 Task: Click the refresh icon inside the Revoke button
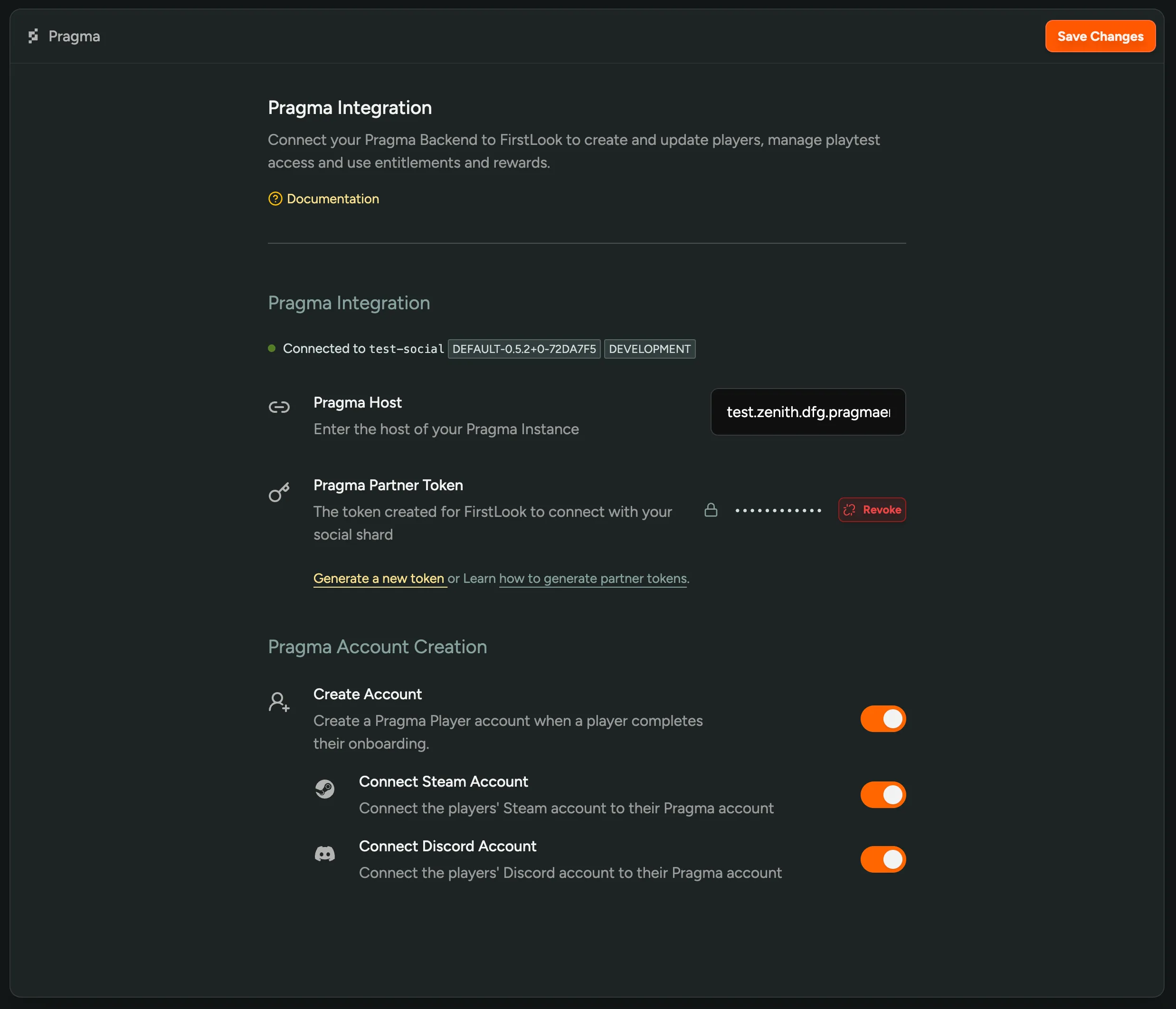point(849,510)
